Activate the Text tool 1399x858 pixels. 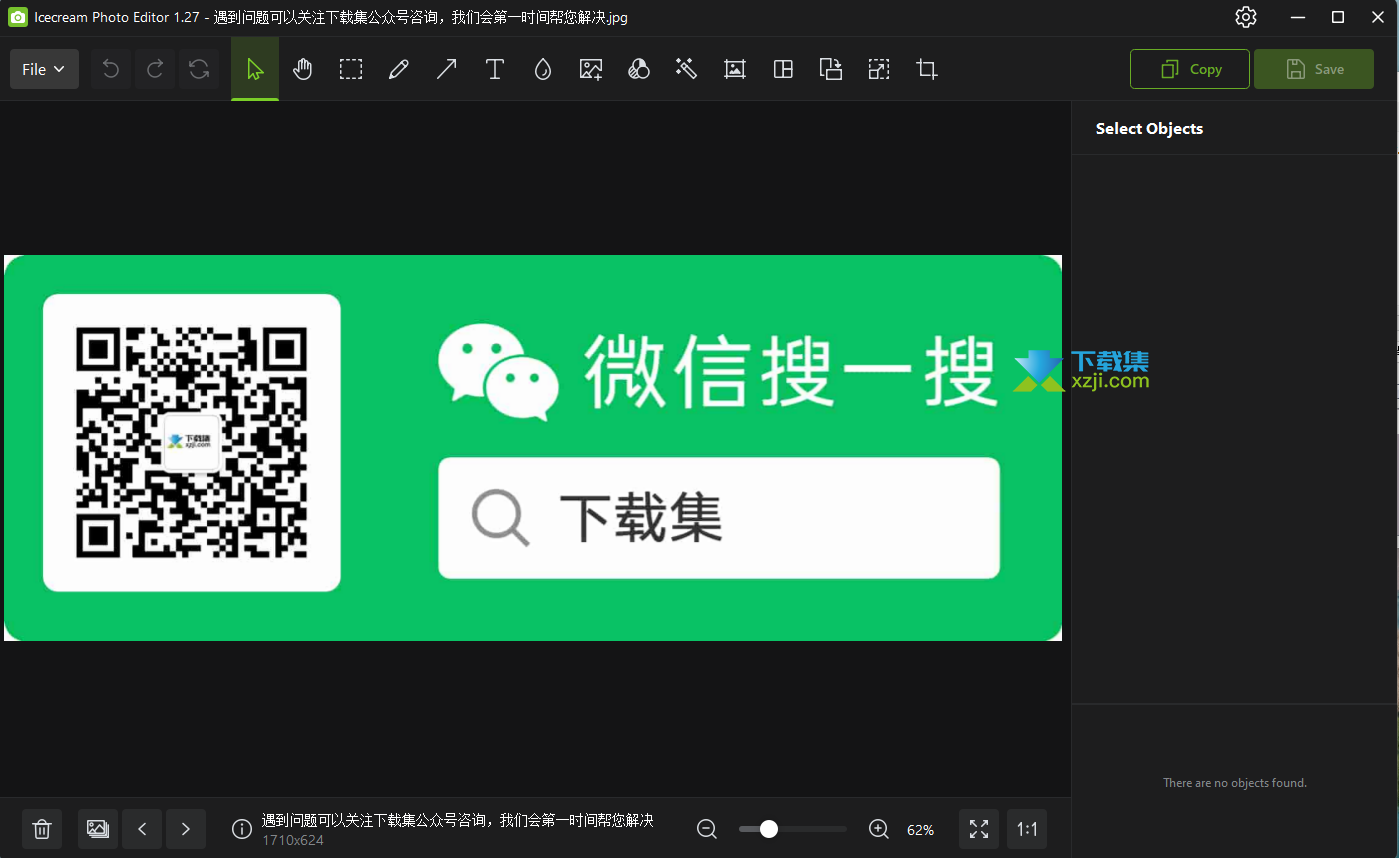(x=495, y=69)
